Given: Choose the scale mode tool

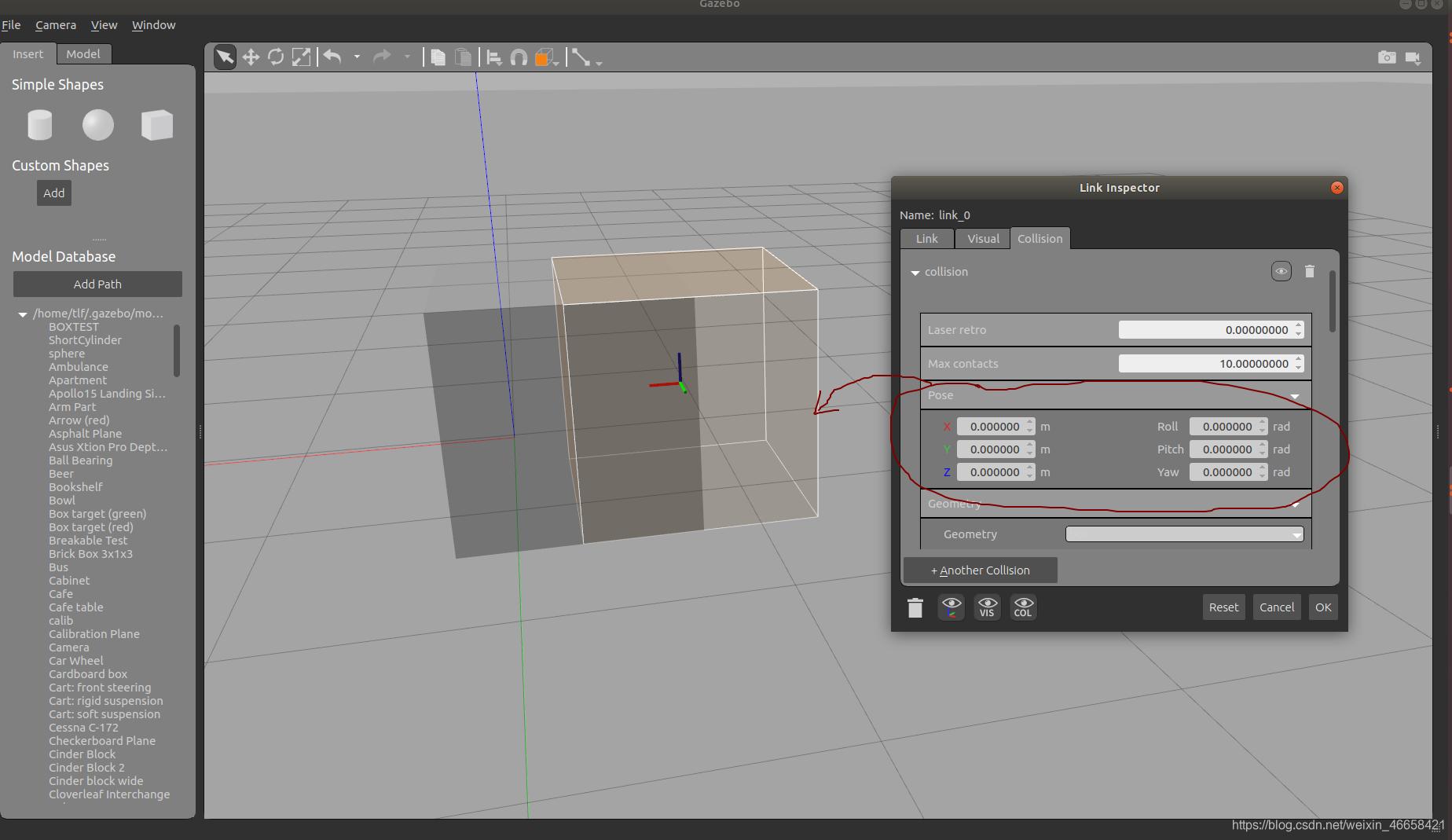Looking at the screenshot, I should [301, 57].
